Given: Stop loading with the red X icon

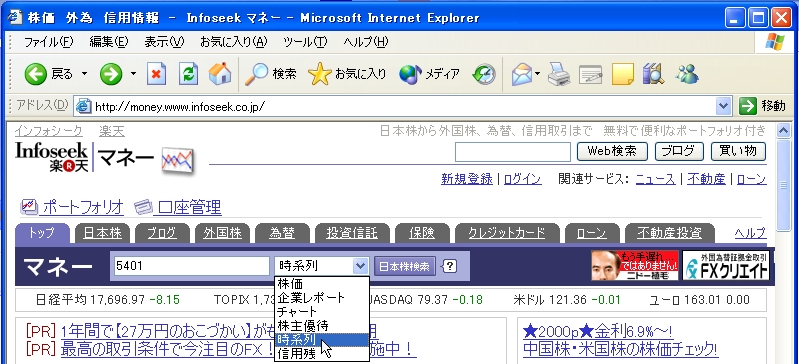Looking at the screenshot, I should (x=156, y=74).
